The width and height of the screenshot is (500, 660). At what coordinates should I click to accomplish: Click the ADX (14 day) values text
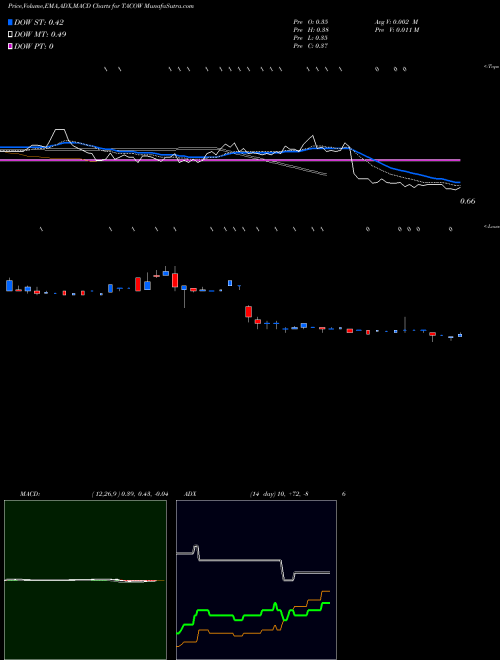[x=279, y=494]
